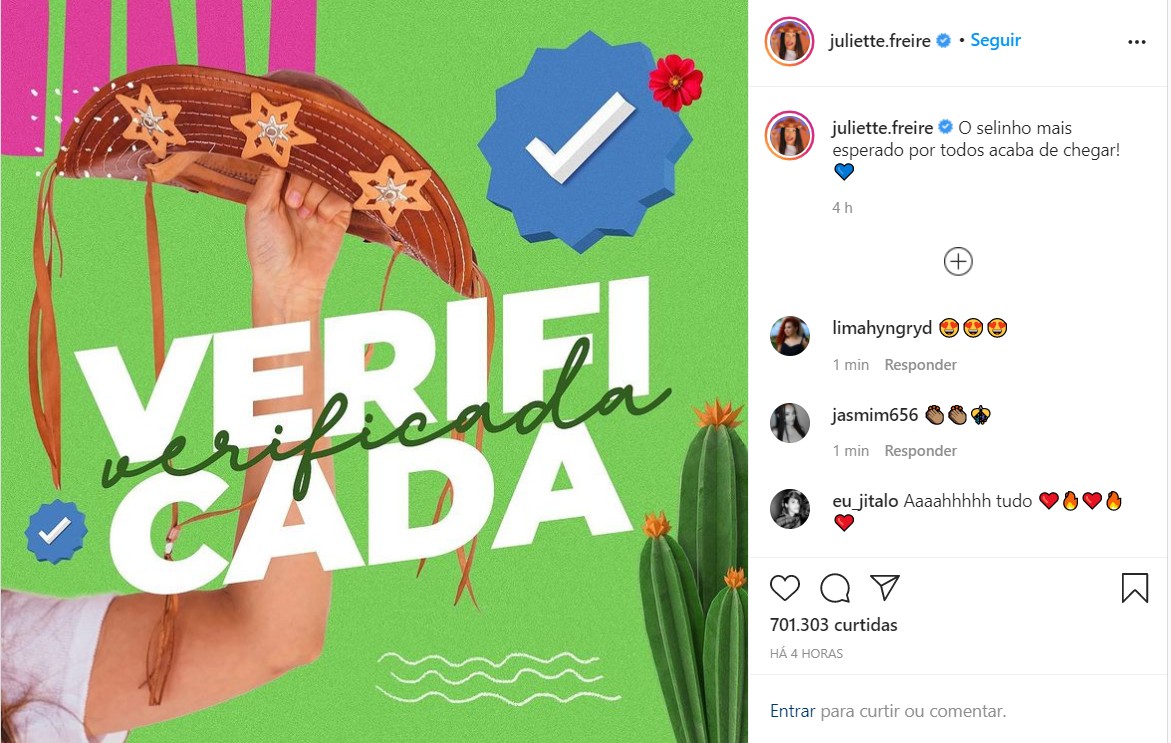The width and height of the screenshot is (1171, 743).
Task: Open juliette.freire header profile picture
Action: click(789, 41)
